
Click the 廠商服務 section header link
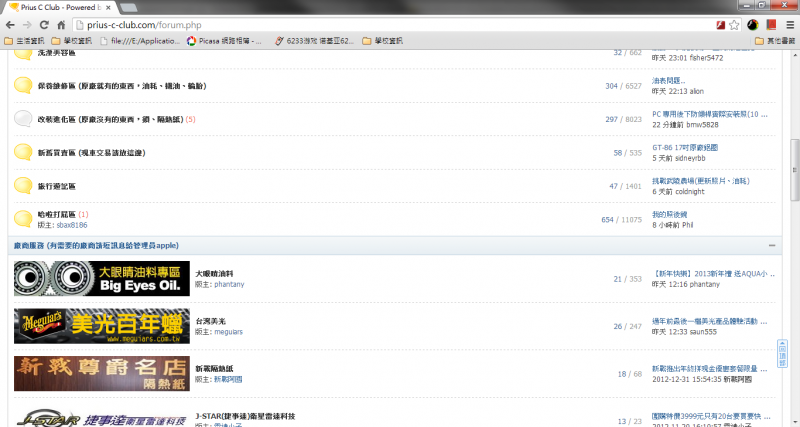(96, 245)
